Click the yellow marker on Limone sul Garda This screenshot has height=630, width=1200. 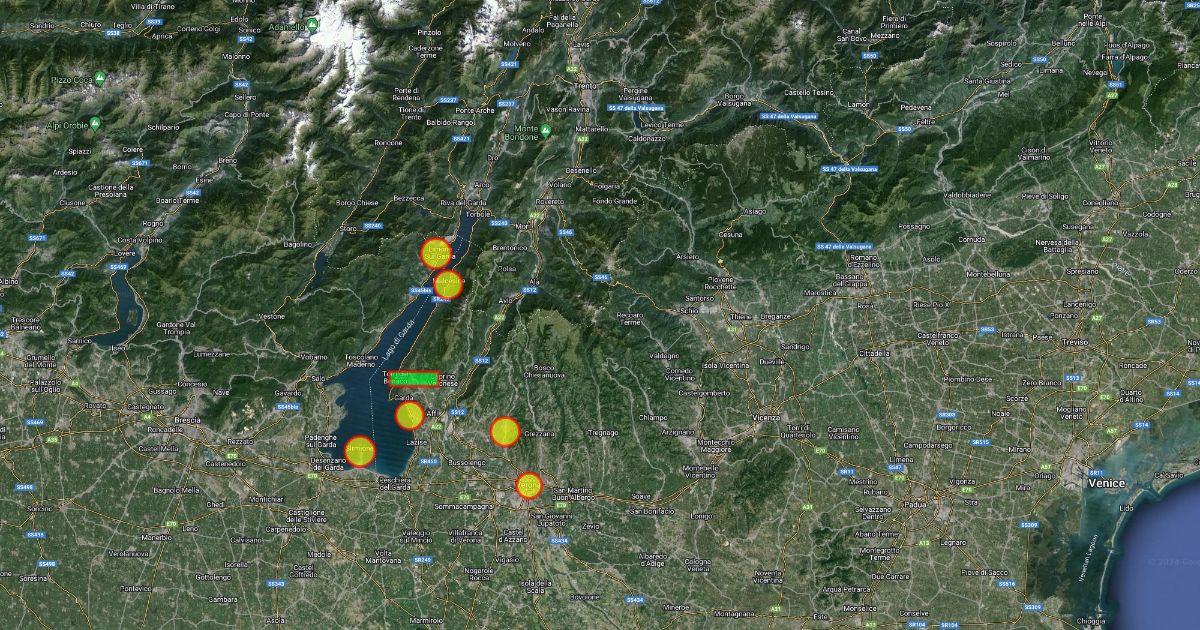point(436,252)
